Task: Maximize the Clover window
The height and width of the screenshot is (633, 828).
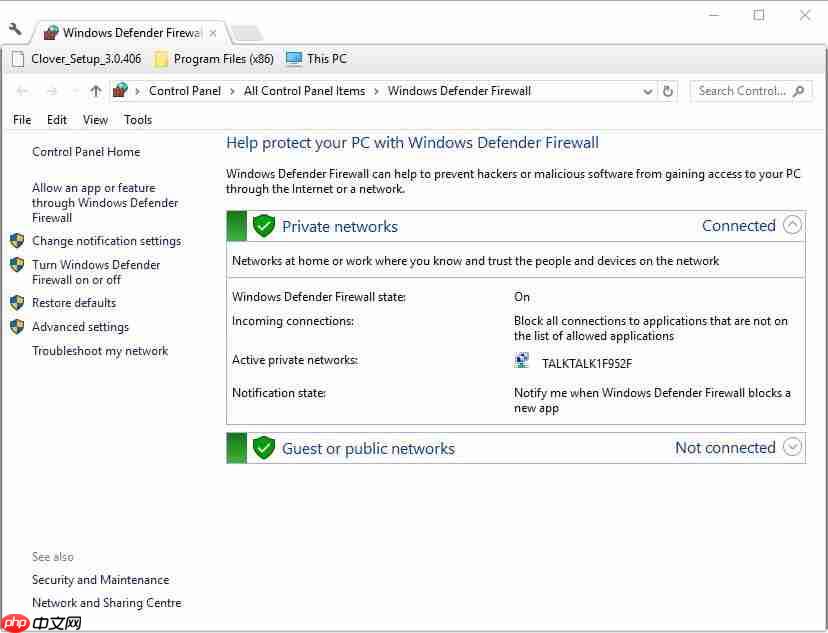Action: tap(759, 15)
